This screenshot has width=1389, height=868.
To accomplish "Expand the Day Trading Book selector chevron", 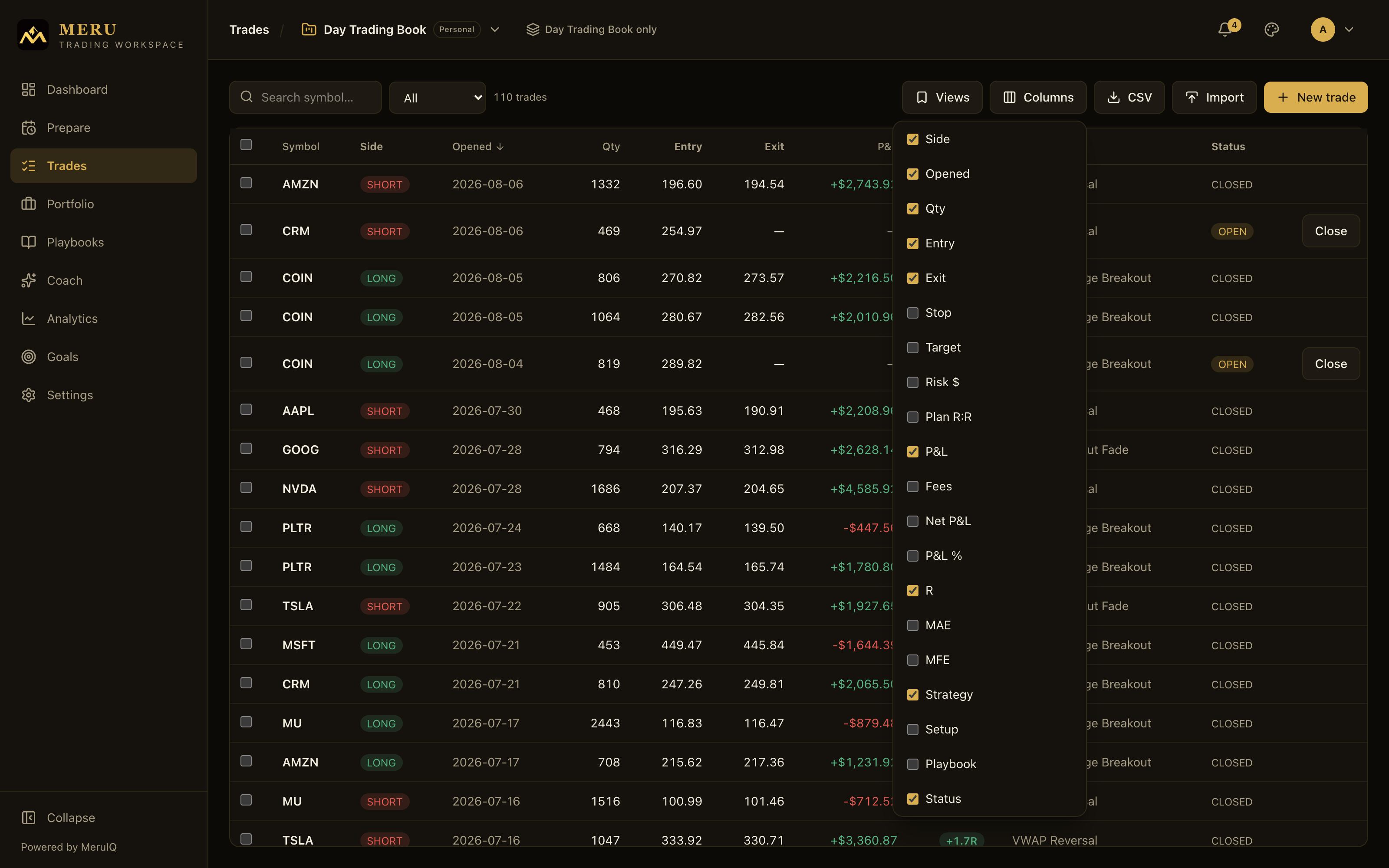I will coord(495,30).
